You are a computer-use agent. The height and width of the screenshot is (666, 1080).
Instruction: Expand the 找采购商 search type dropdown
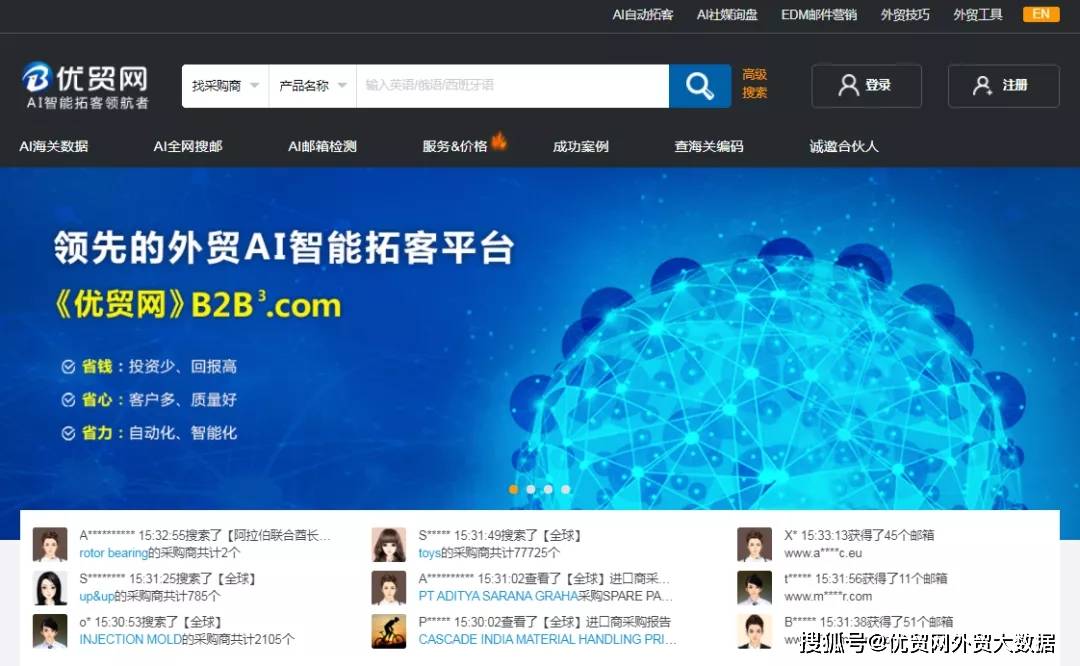[x=225, y=86]
